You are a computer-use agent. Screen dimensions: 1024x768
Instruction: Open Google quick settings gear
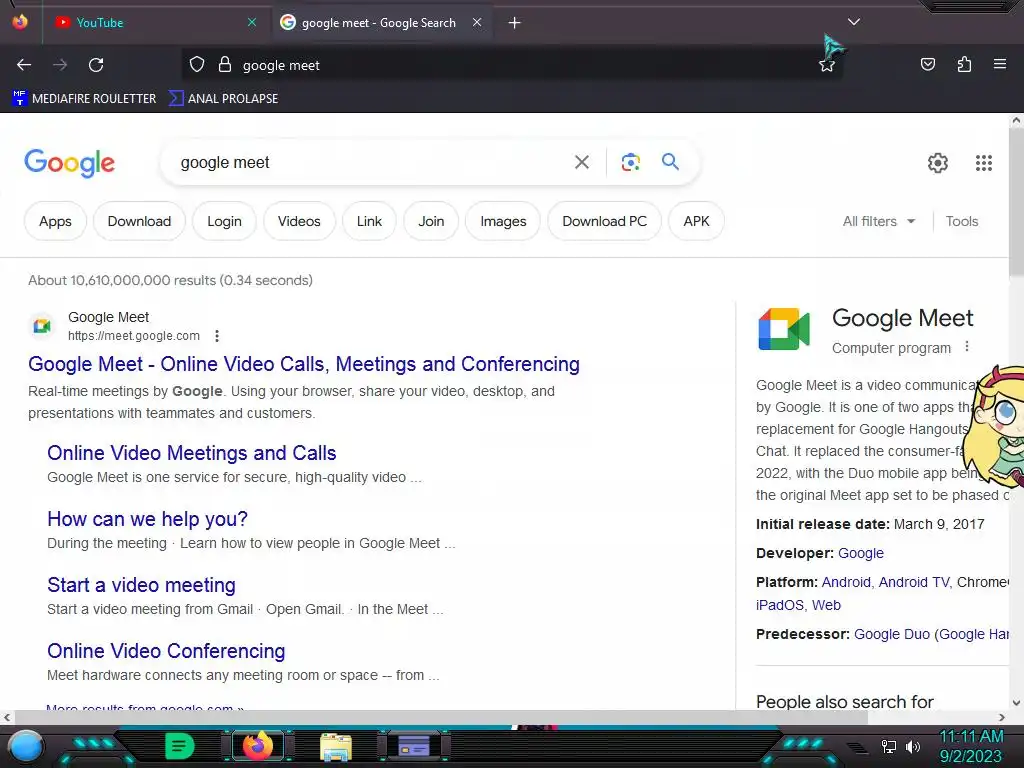tap(938, 163)
